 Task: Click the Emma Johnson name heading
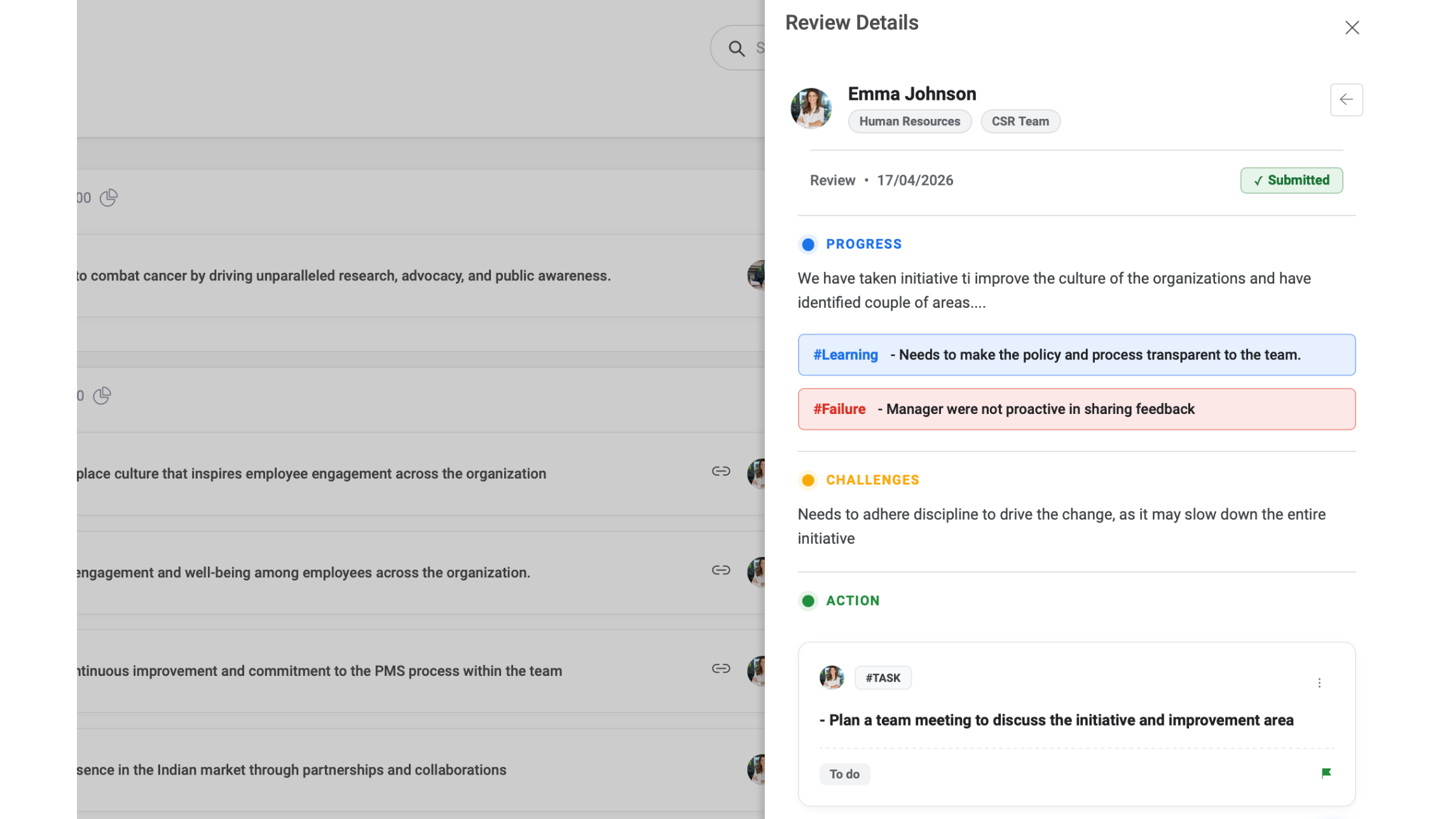tap(912, 94)
